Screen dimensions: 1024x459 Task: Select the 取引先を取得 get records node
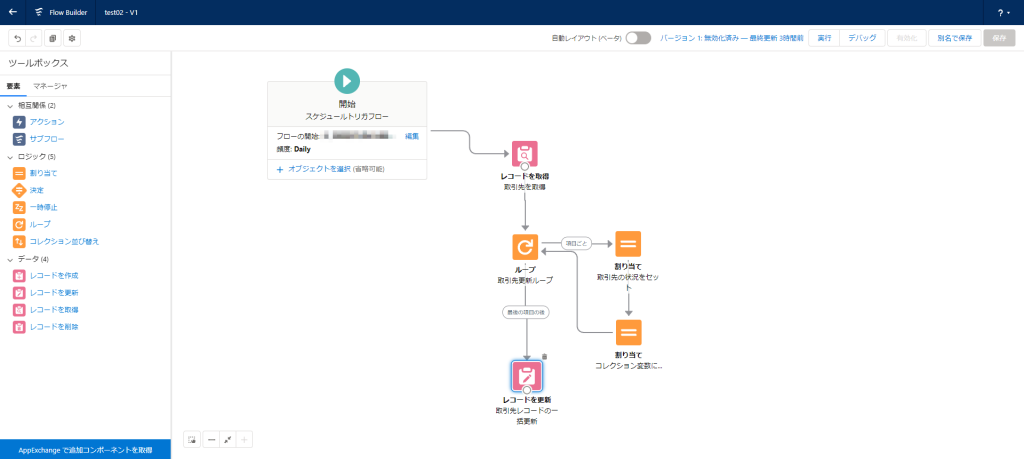(x=524, y=154)
